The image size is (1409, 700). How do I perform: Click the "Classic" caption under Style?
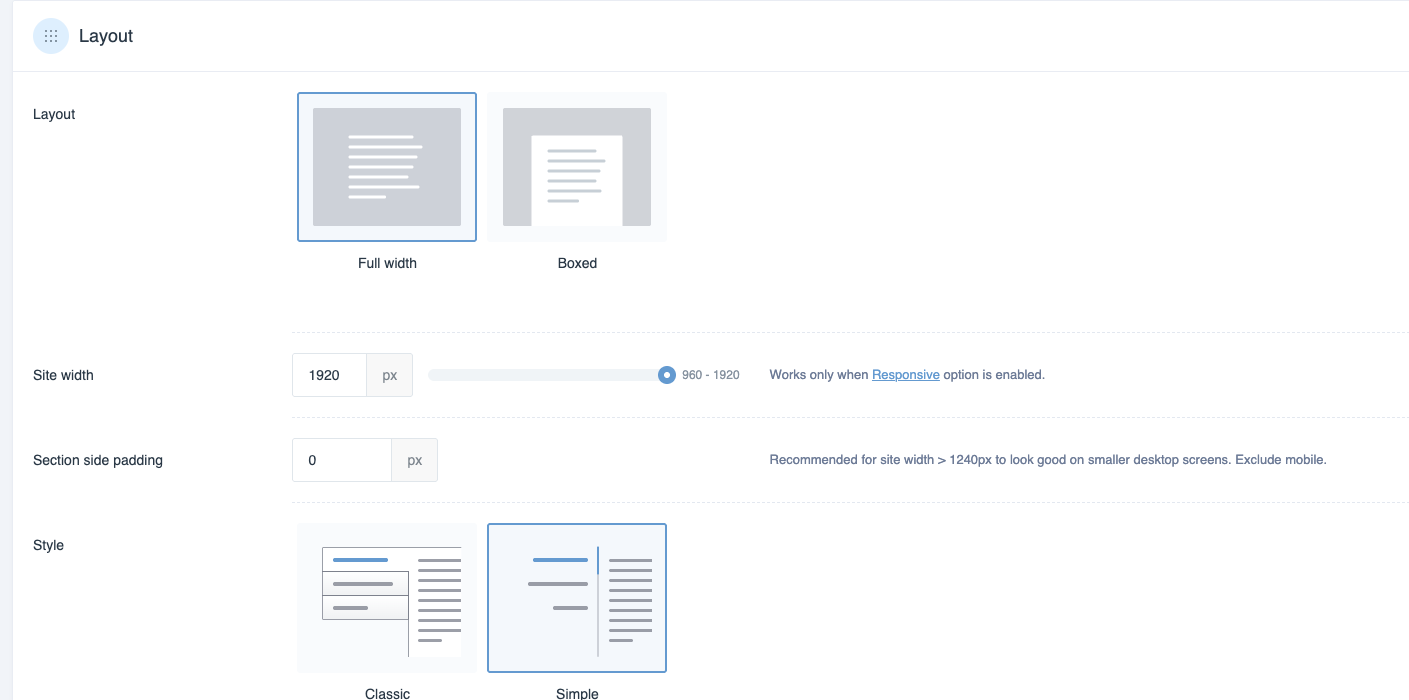click(387, 692)
